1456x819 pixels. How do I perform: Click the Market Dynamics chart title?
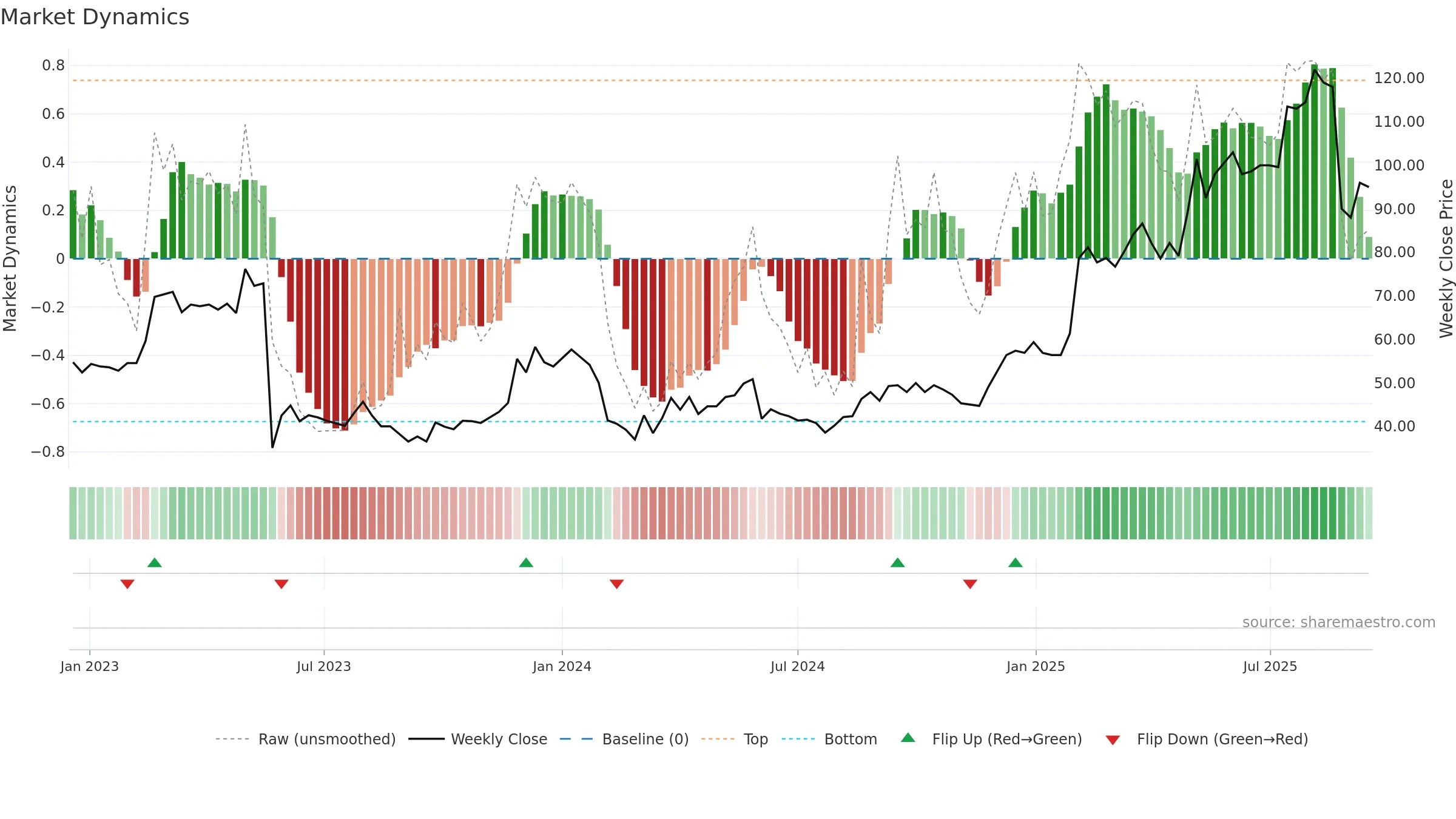[x=95, y=17]
